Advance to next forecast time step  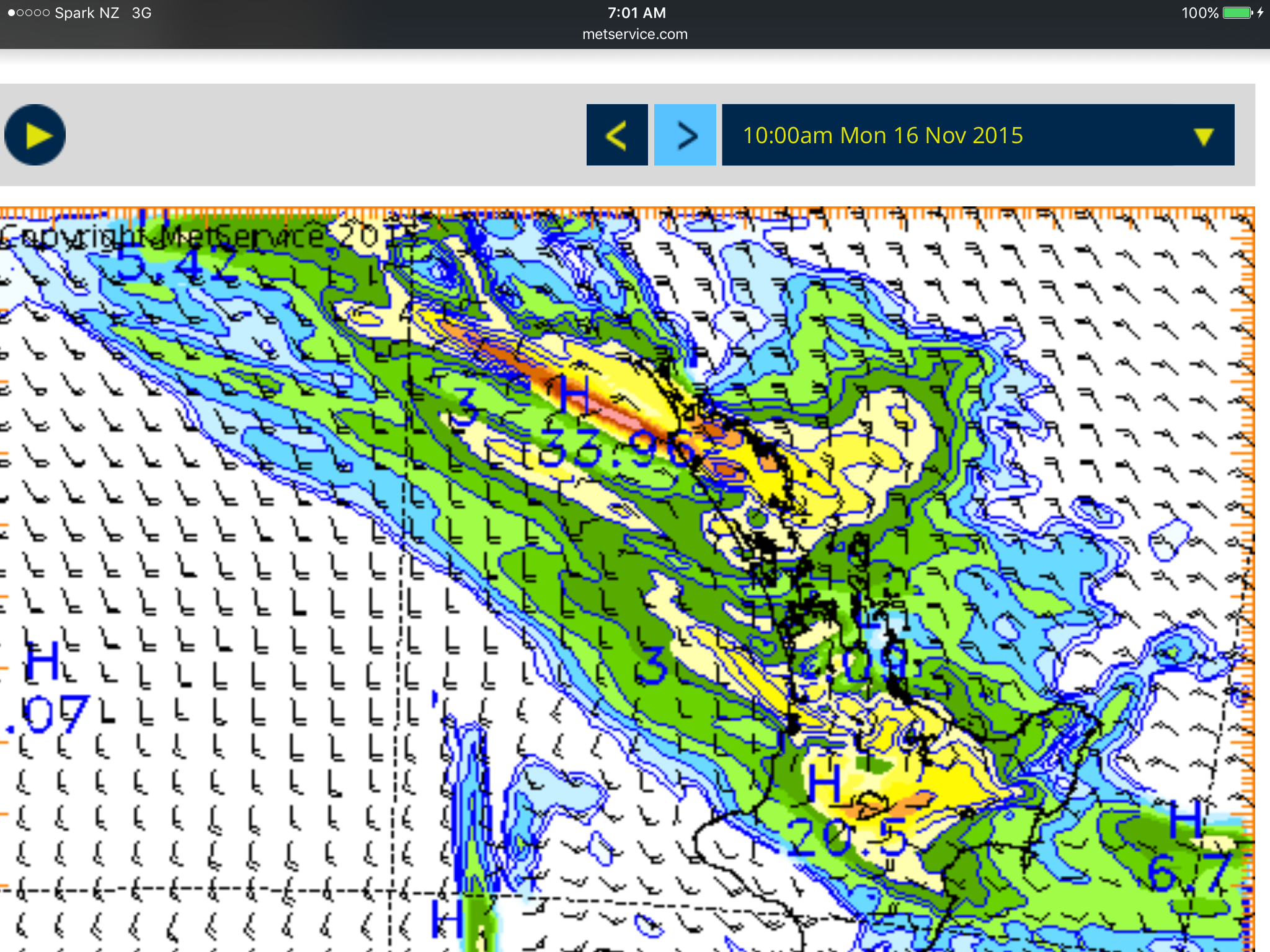point(685,135)
